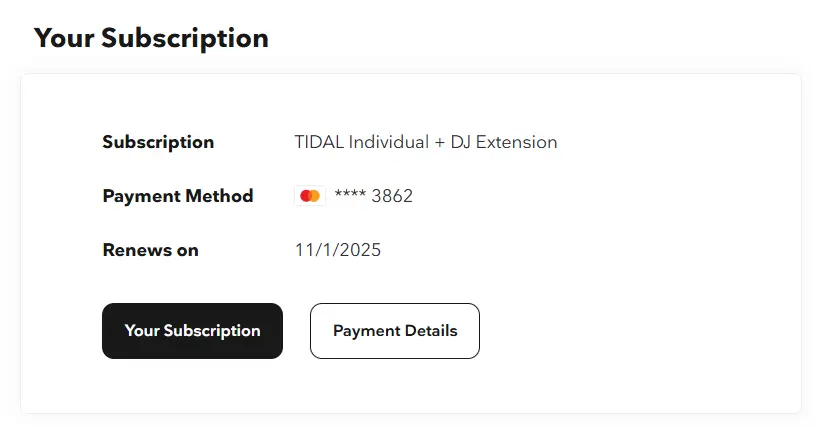
Task: Click the word Details in outlined button
Action: tap(431, 331)
